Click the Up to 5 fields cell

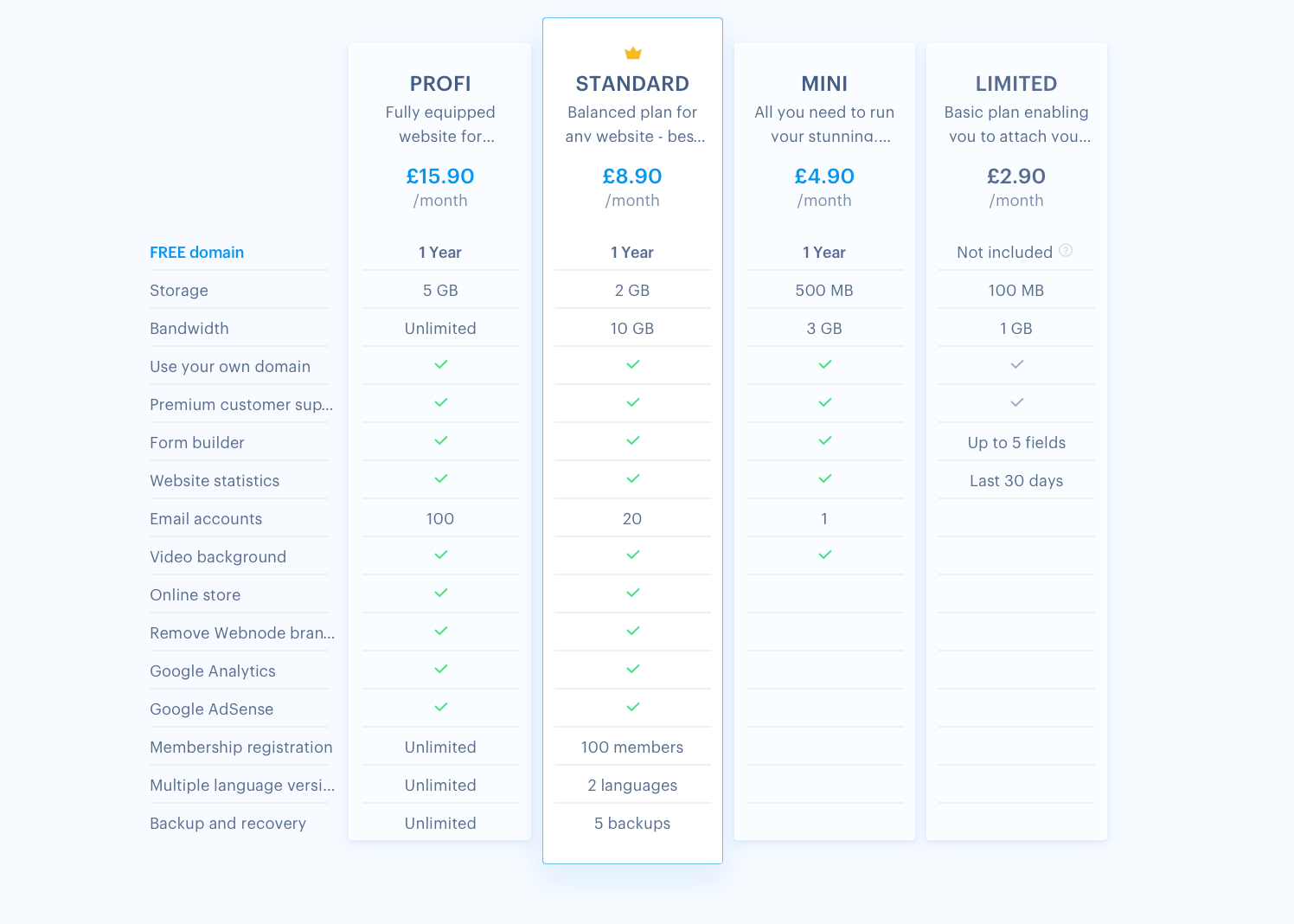(x=1016, y=443)
